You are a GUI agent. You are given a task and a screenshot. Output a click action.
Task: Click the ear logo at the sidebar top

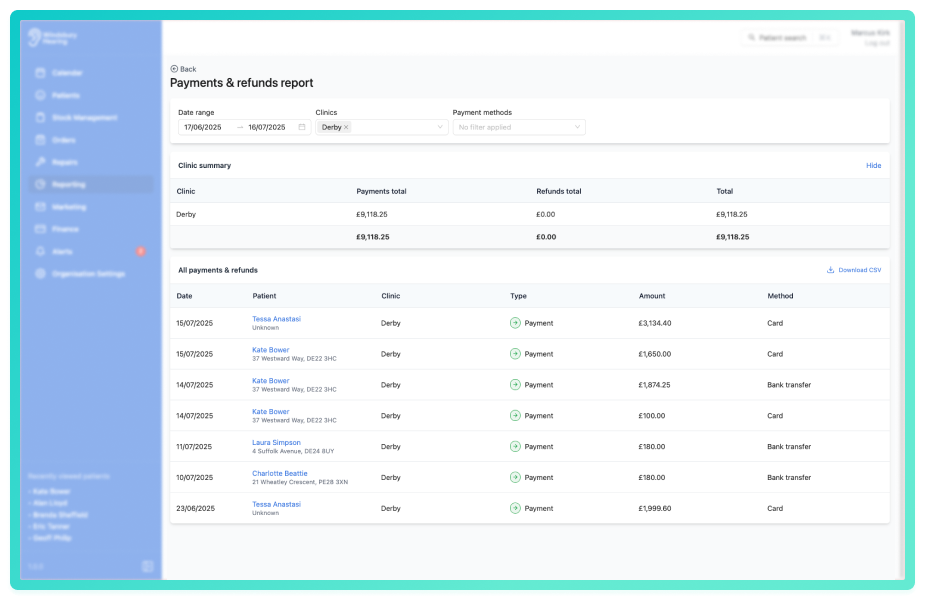34,37
